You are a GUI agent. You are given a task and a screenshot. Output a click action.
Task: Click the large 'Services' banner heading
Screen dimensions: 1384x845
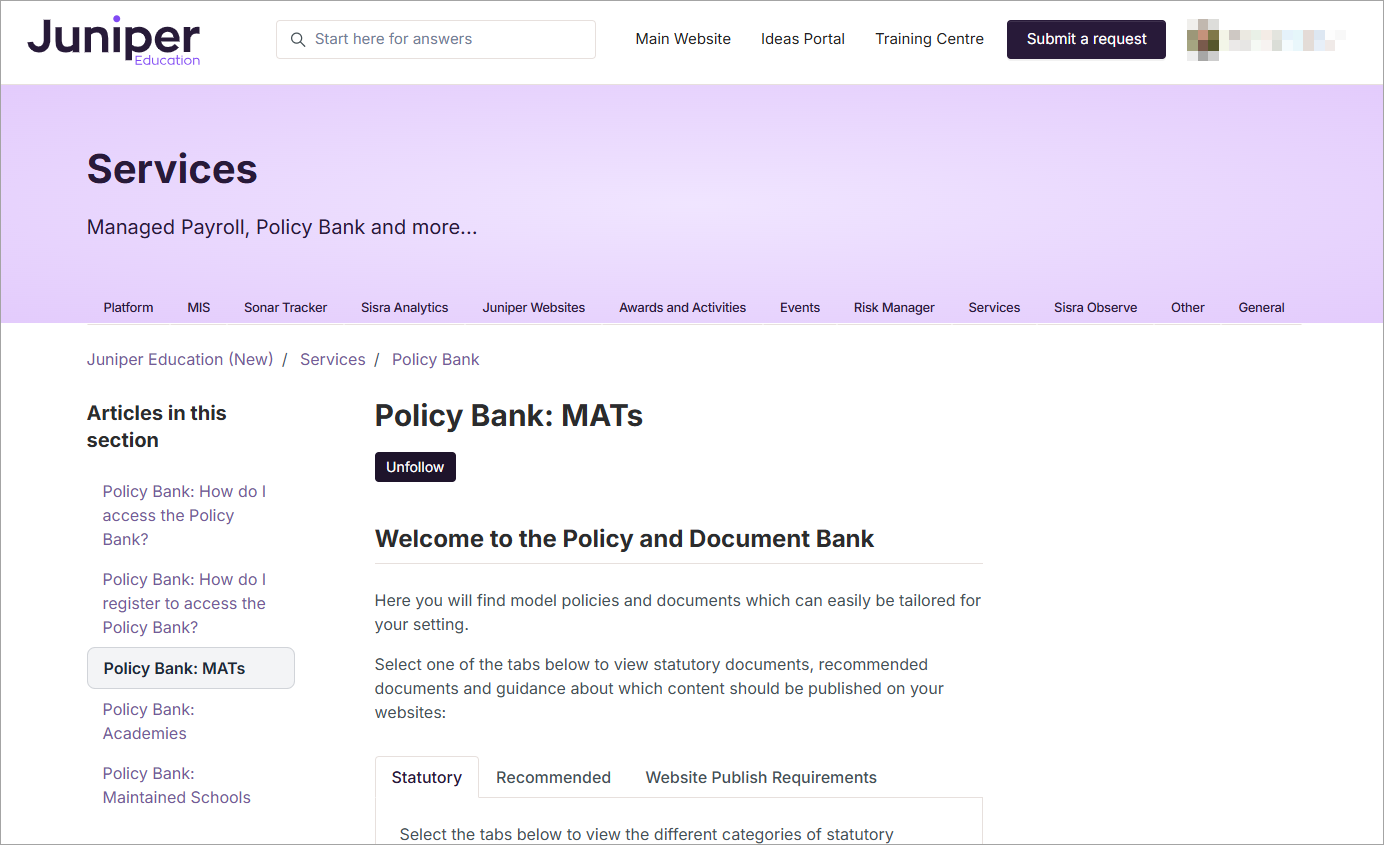(172, 169)
